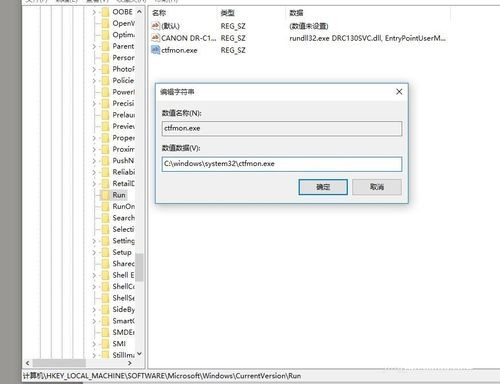Expand the RetailD key
The width and height of the screenshot is (500, 384).
point(94,184)
